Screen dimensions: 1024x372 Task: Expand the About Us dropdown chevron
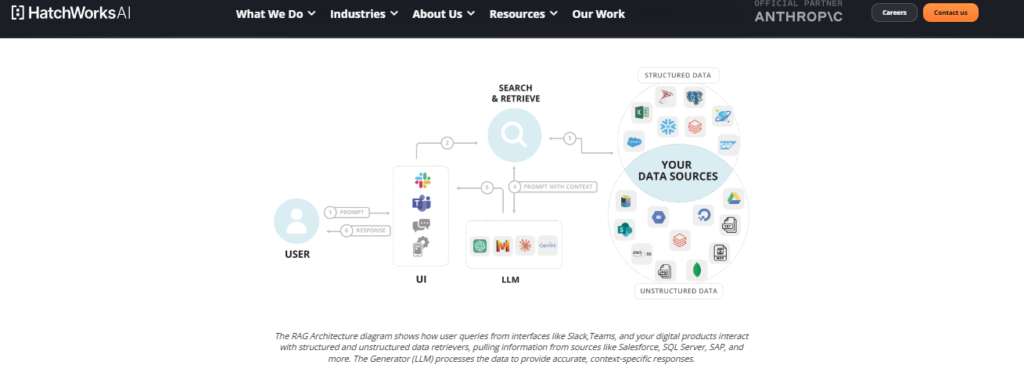point(471,14)
